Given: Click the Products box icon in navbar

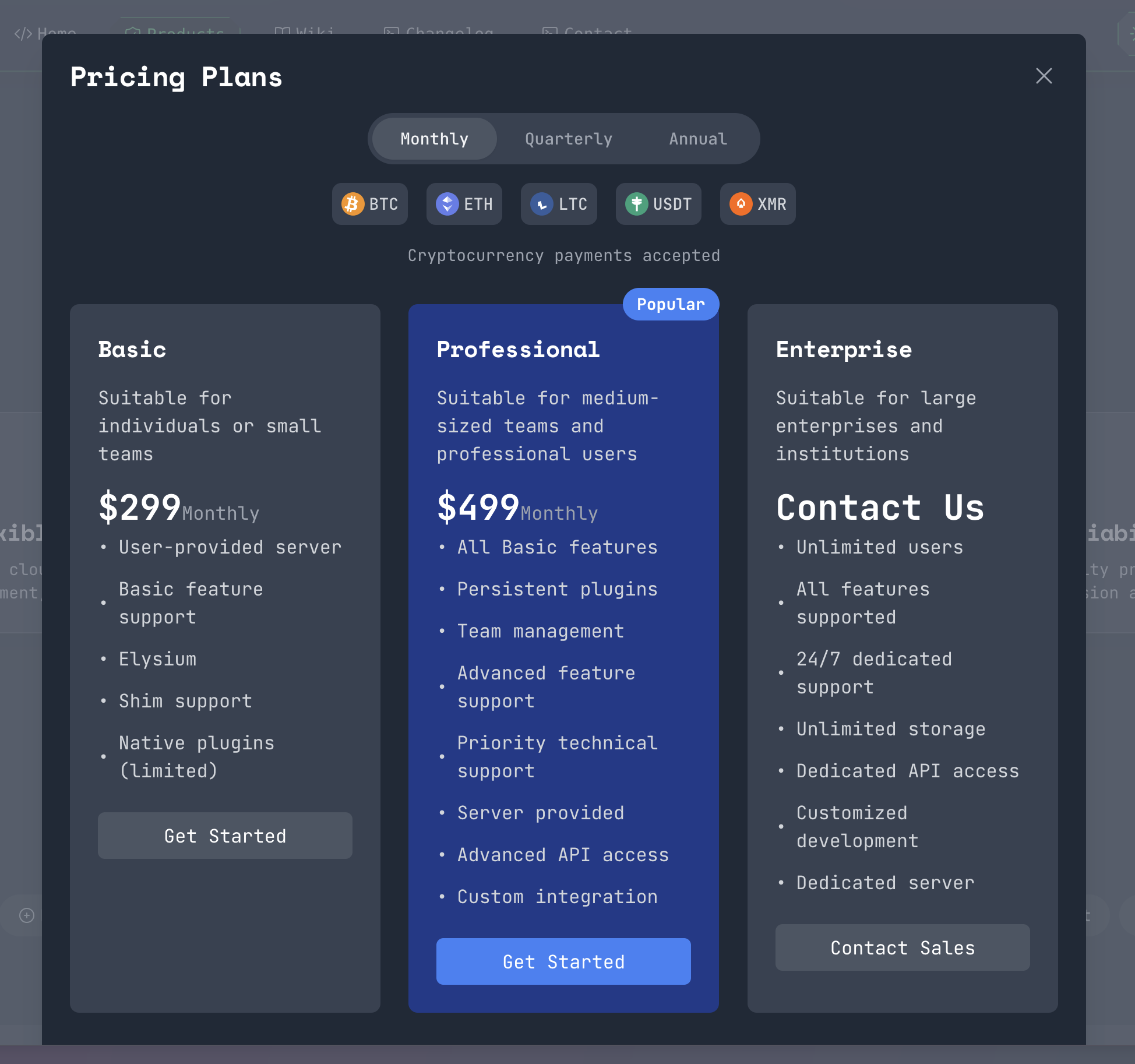Looking at the screenshot, I should [x=133, y=32].
